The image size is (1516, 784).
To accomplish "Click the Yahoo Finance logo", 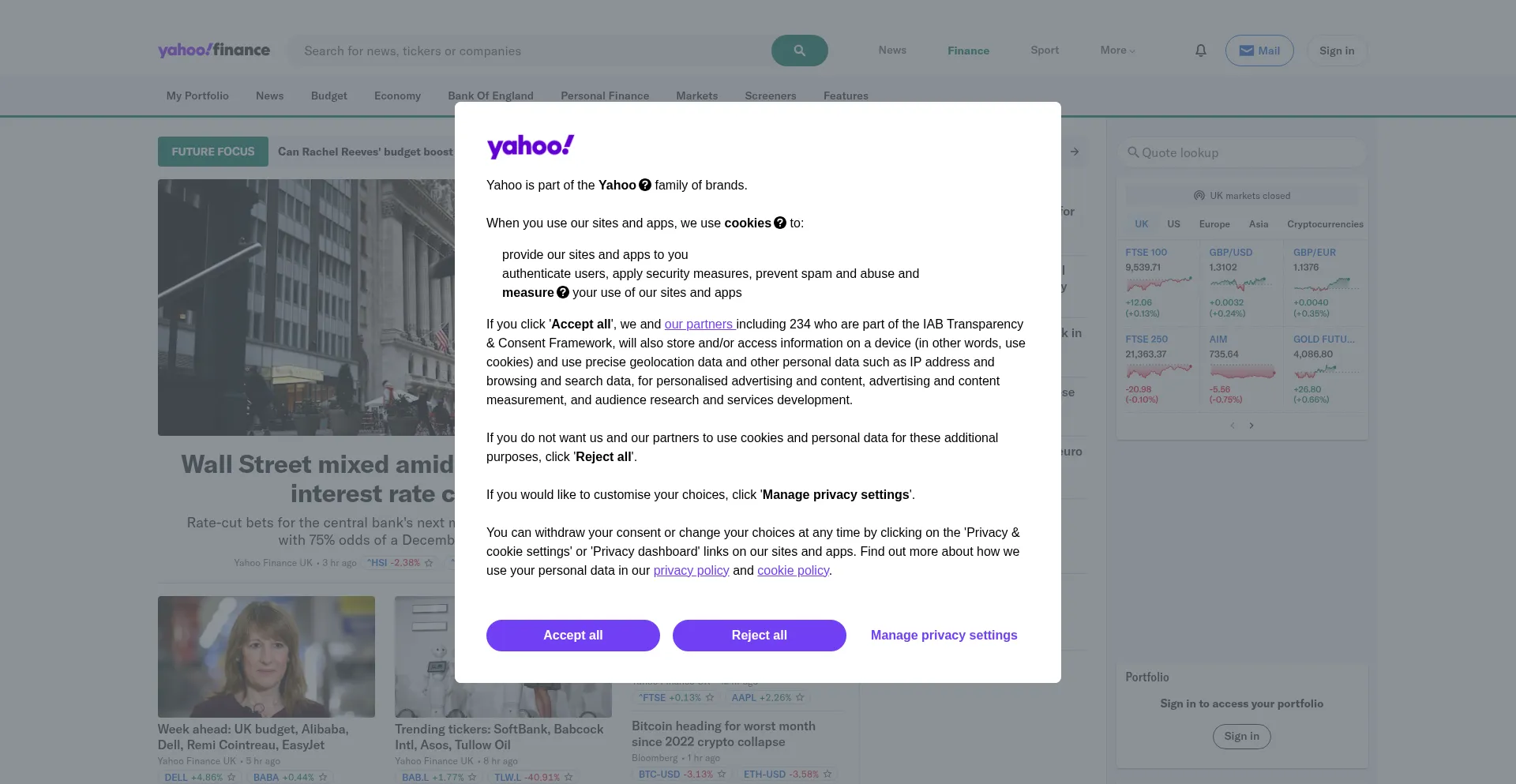I will [214, 51].
